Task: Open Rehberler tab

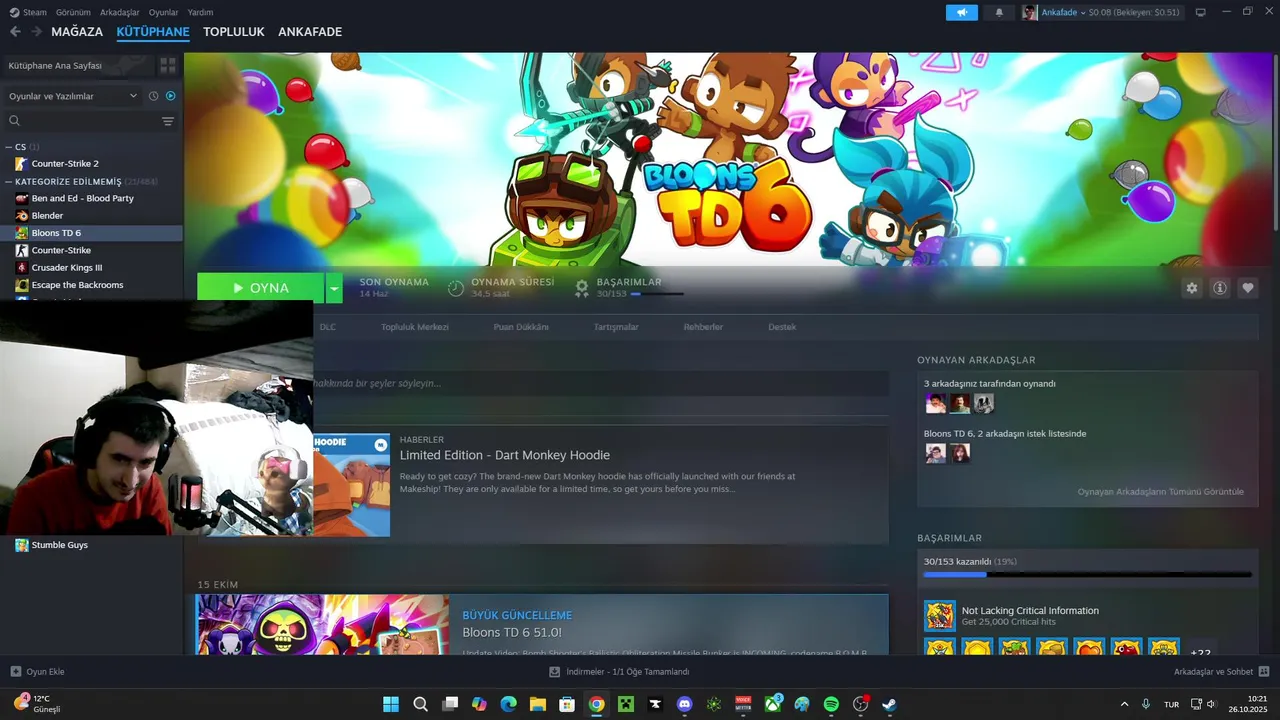Action: [x=703, y=327]
